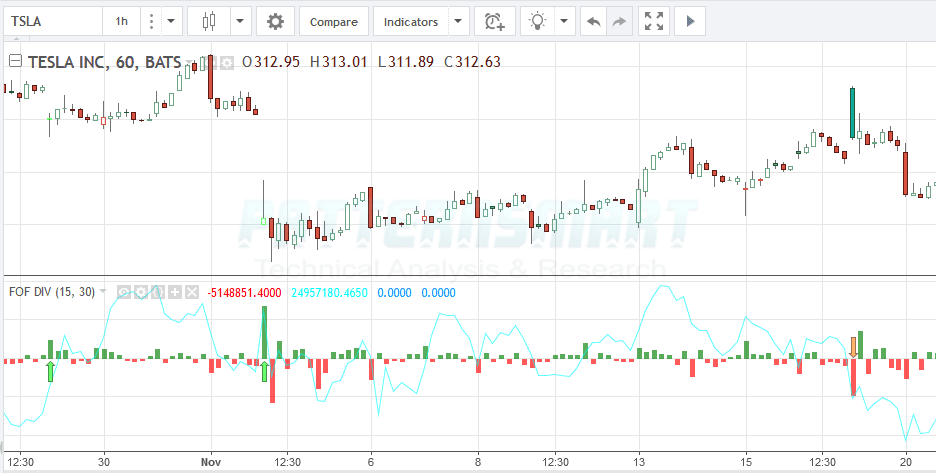The image size is (936, 473).
Task: Remove FOF DIV indicator with the X icon
Action: (191, 292)
